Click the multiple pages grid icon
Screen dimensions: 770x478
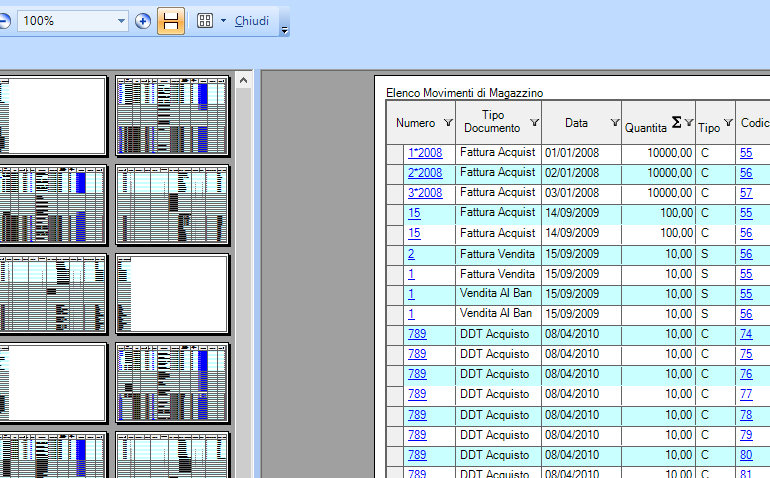pos(204,21)
